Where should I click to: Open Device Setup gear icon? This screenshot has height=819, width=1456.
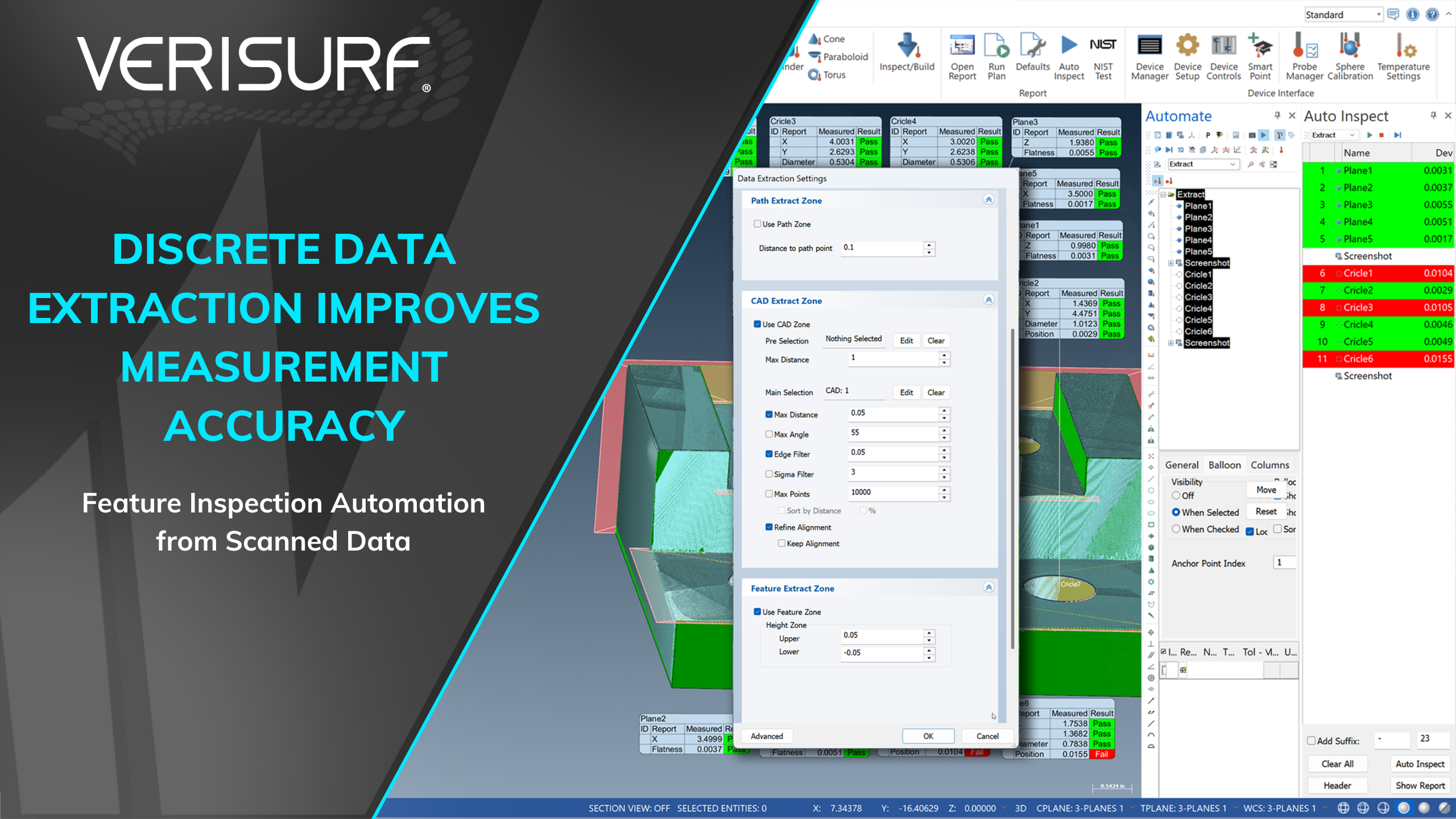pos(1187,57)
